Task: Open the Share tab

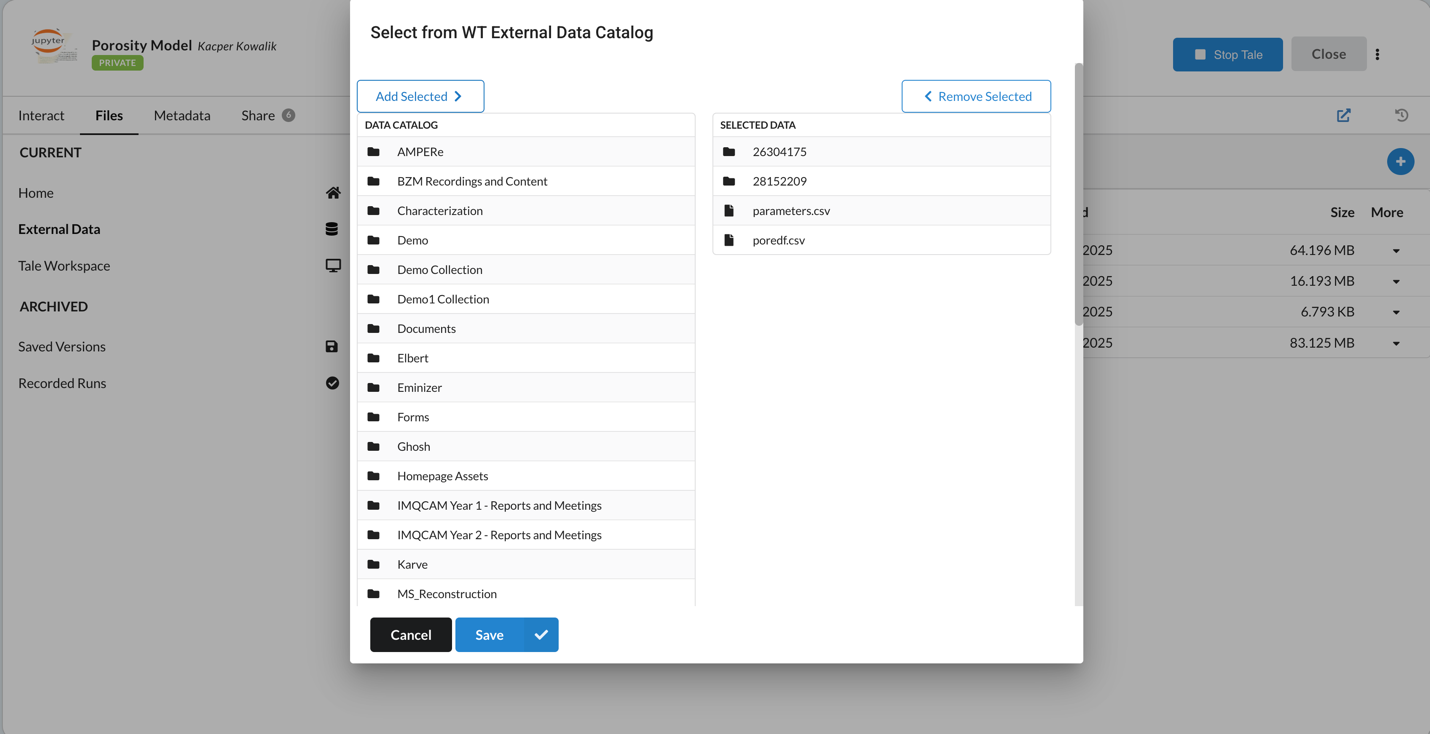Action: tap(257, 115)
